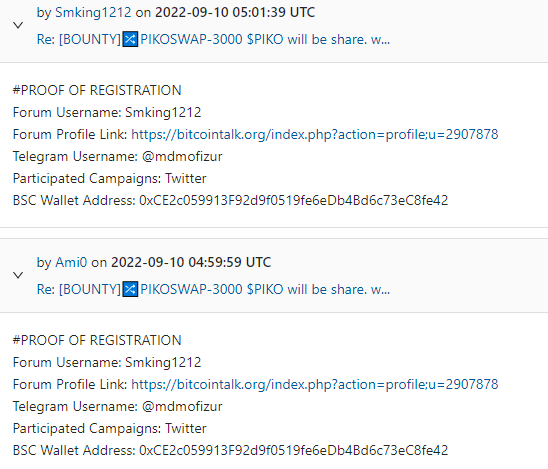The width and height of the screenshot is (548, 469).
Task: Click Forum Username line in first post
Action: point(107,112)
